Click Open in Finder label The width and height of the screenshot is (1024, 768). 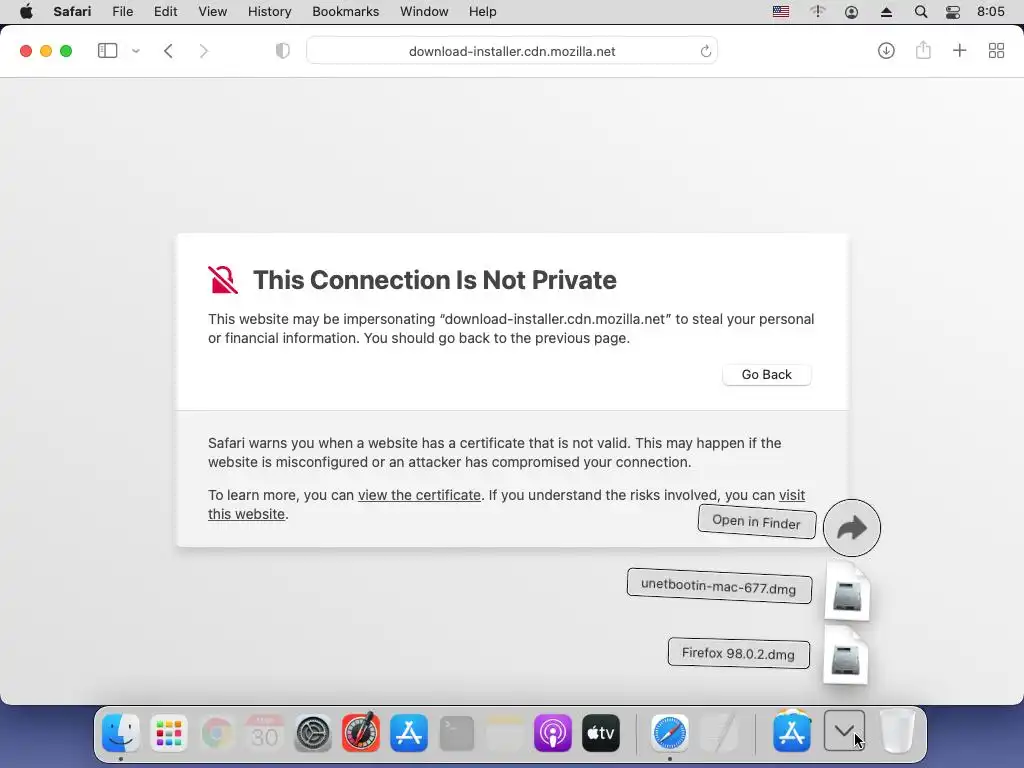point(757,521)
